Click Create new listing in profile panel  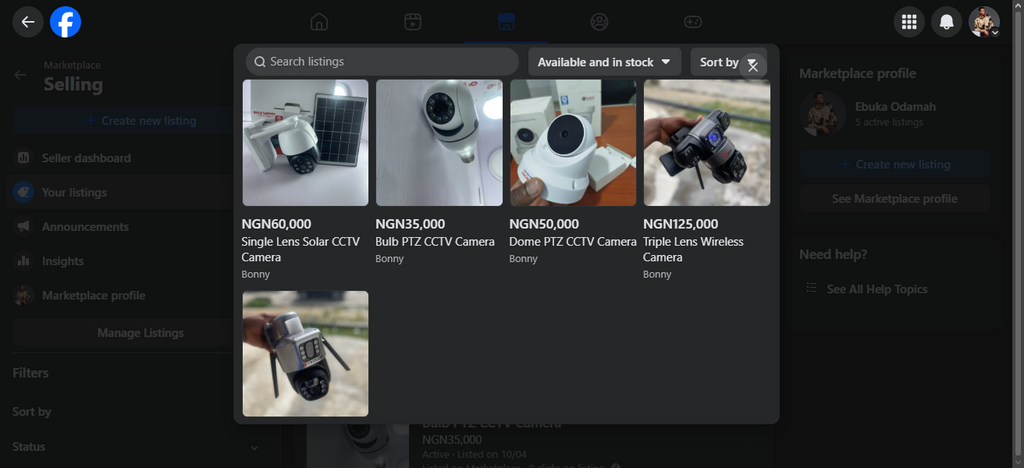point(895,164)
